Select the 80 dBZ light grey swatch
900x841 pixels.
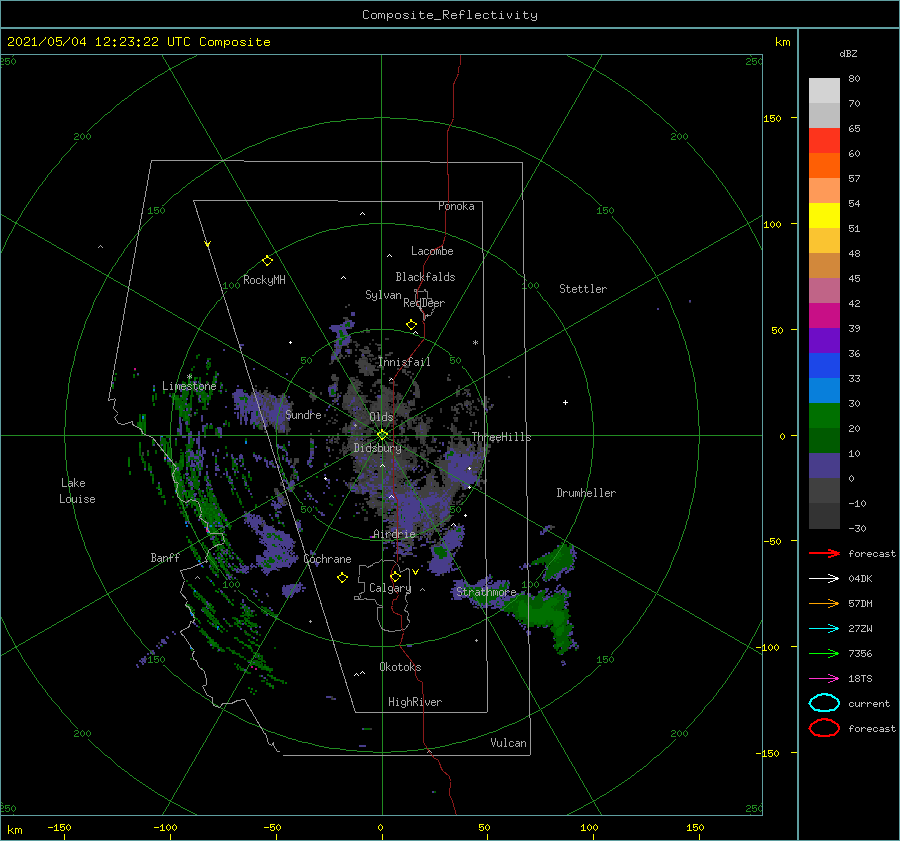[824, 90]
